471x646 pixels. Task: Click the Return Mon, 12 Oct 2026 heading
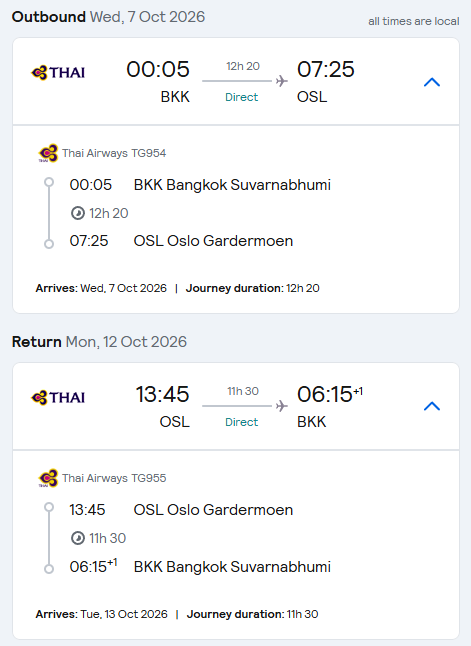pos(99,342)
